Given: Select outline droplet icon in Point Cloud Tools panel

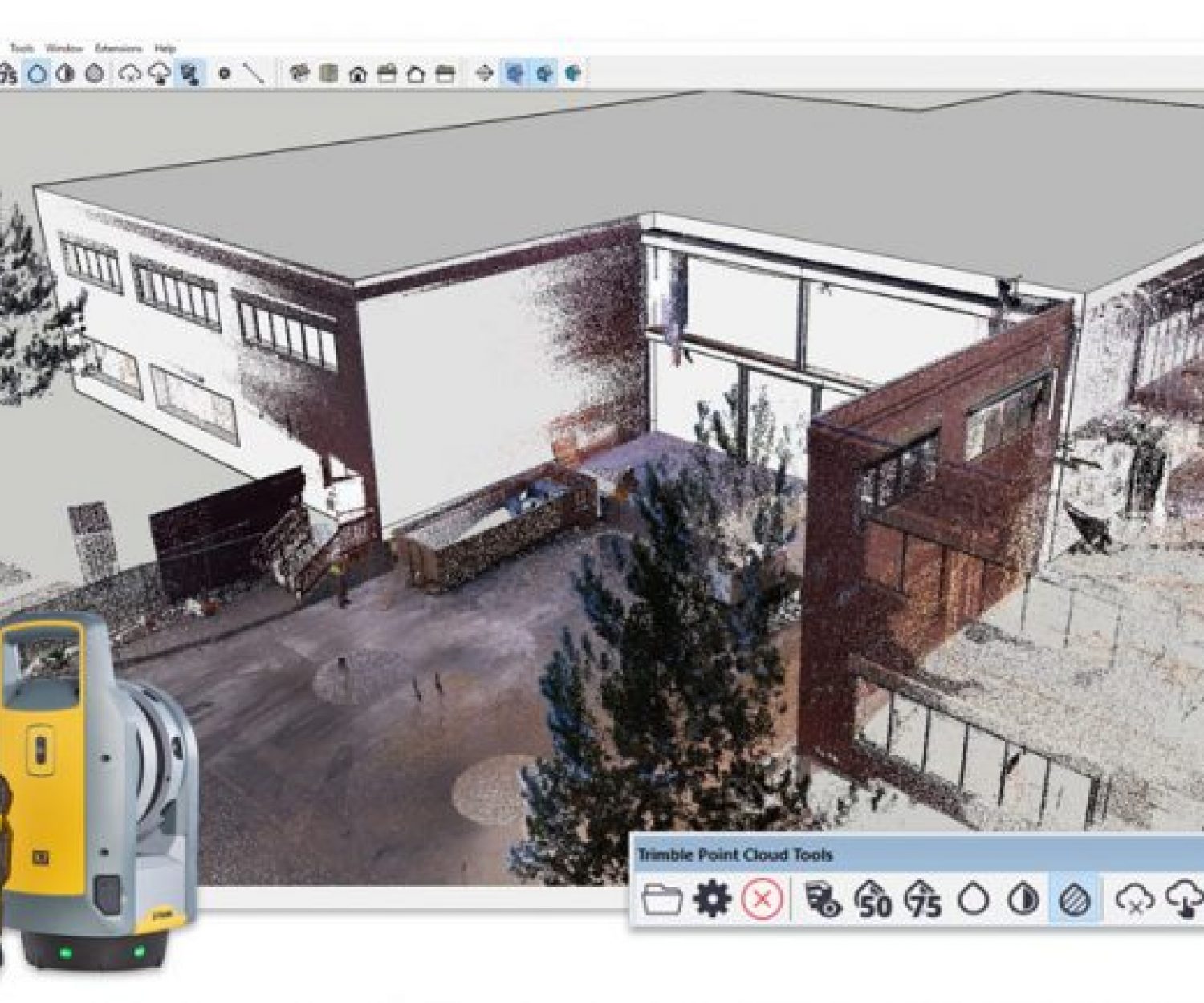Looking at the screenshot, I should click(x=974, y=900).
